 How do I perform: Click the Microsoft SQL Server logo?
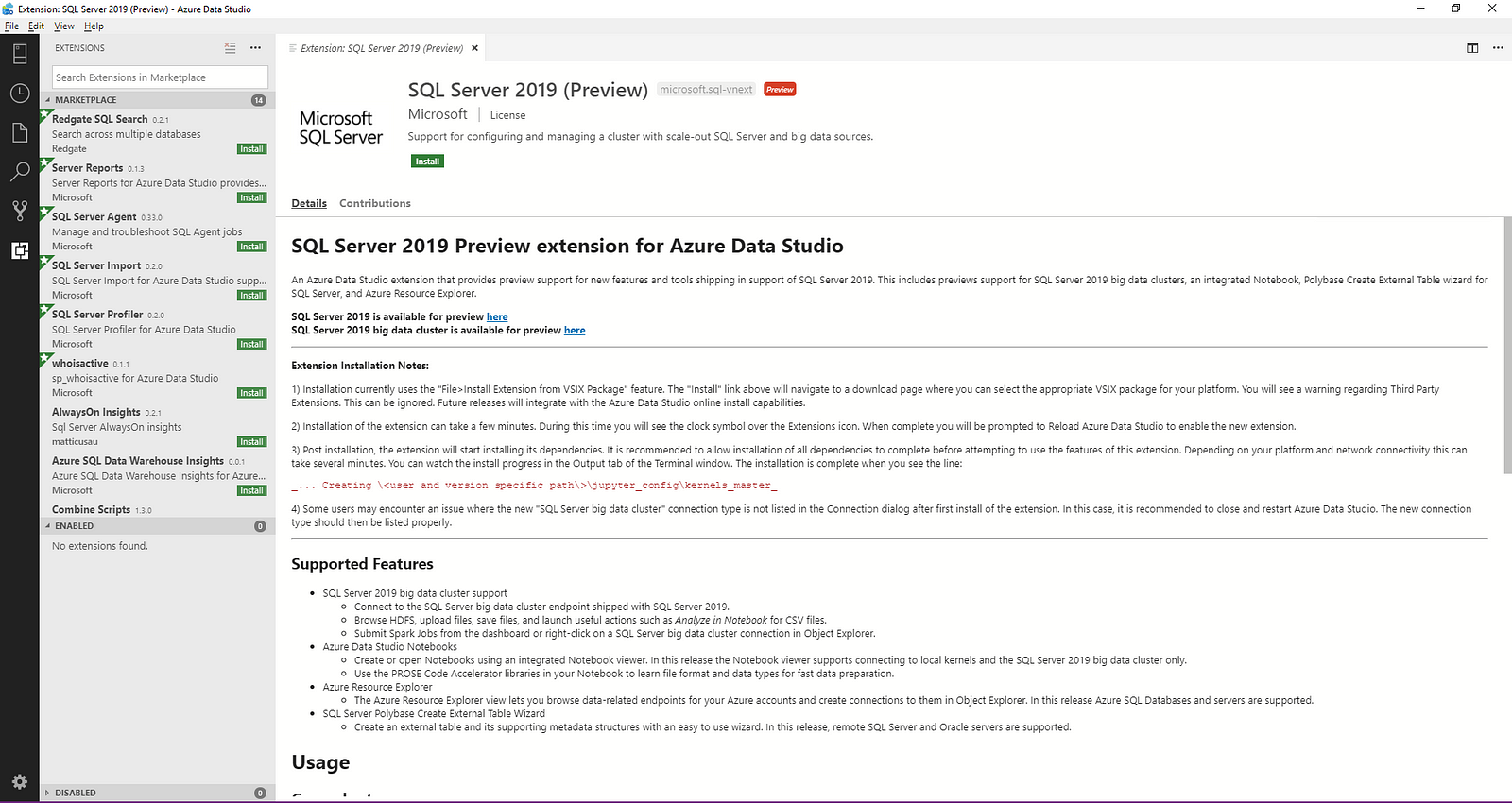coord(341,128)
